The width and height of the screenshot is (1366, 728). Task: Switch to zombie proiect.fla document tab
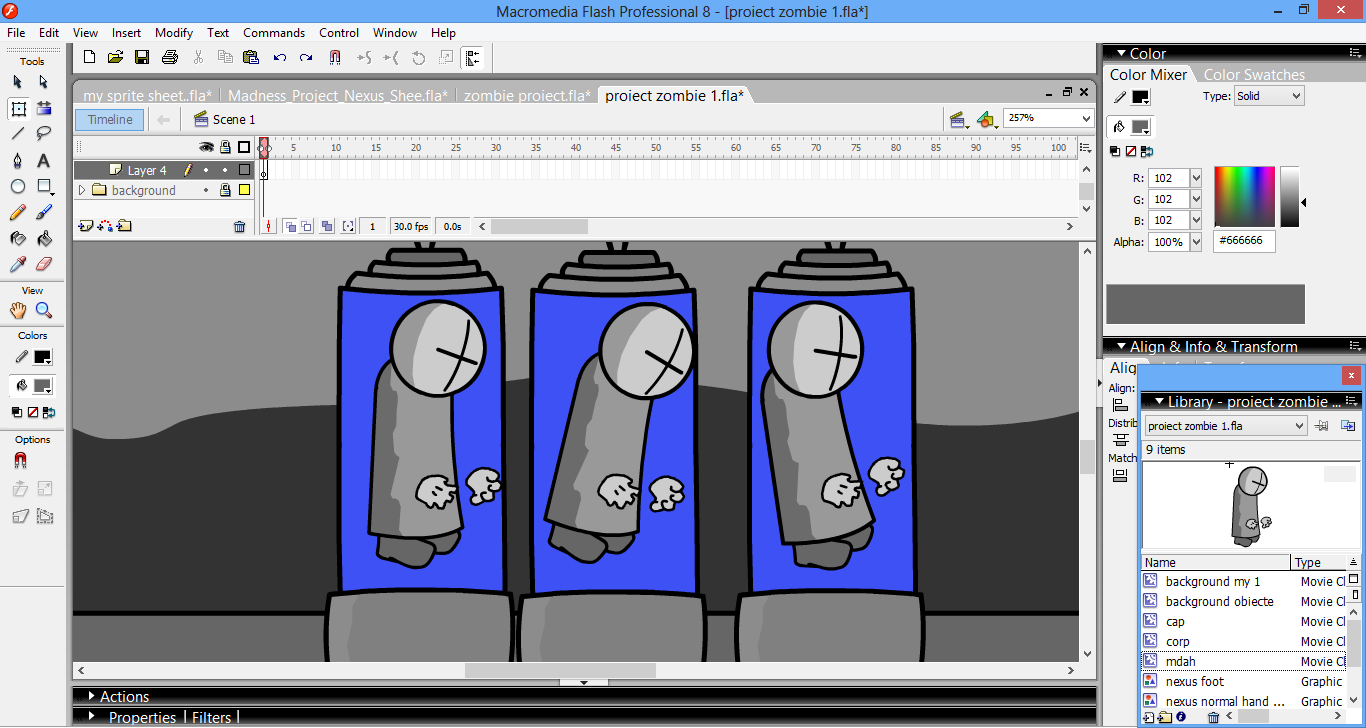pos(527,95)
